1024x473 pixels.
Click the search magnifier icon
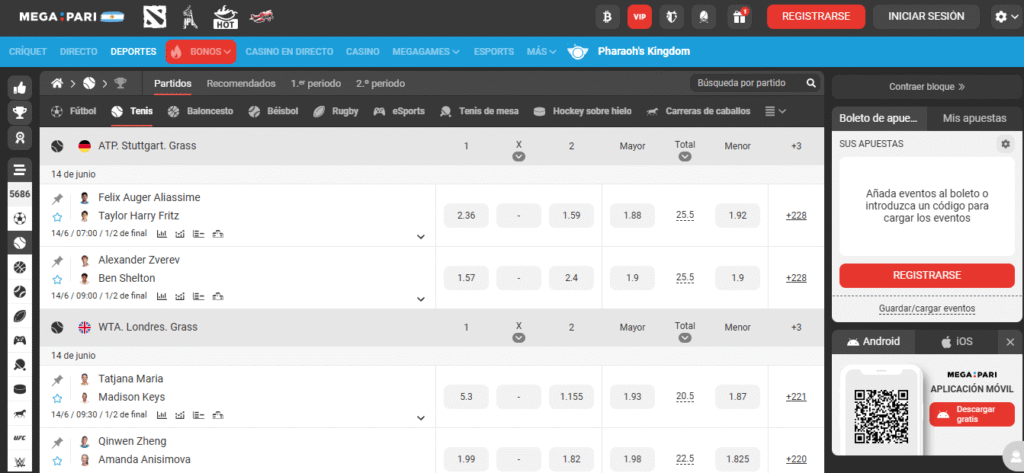pyautogui.click(x=810, y=83)
